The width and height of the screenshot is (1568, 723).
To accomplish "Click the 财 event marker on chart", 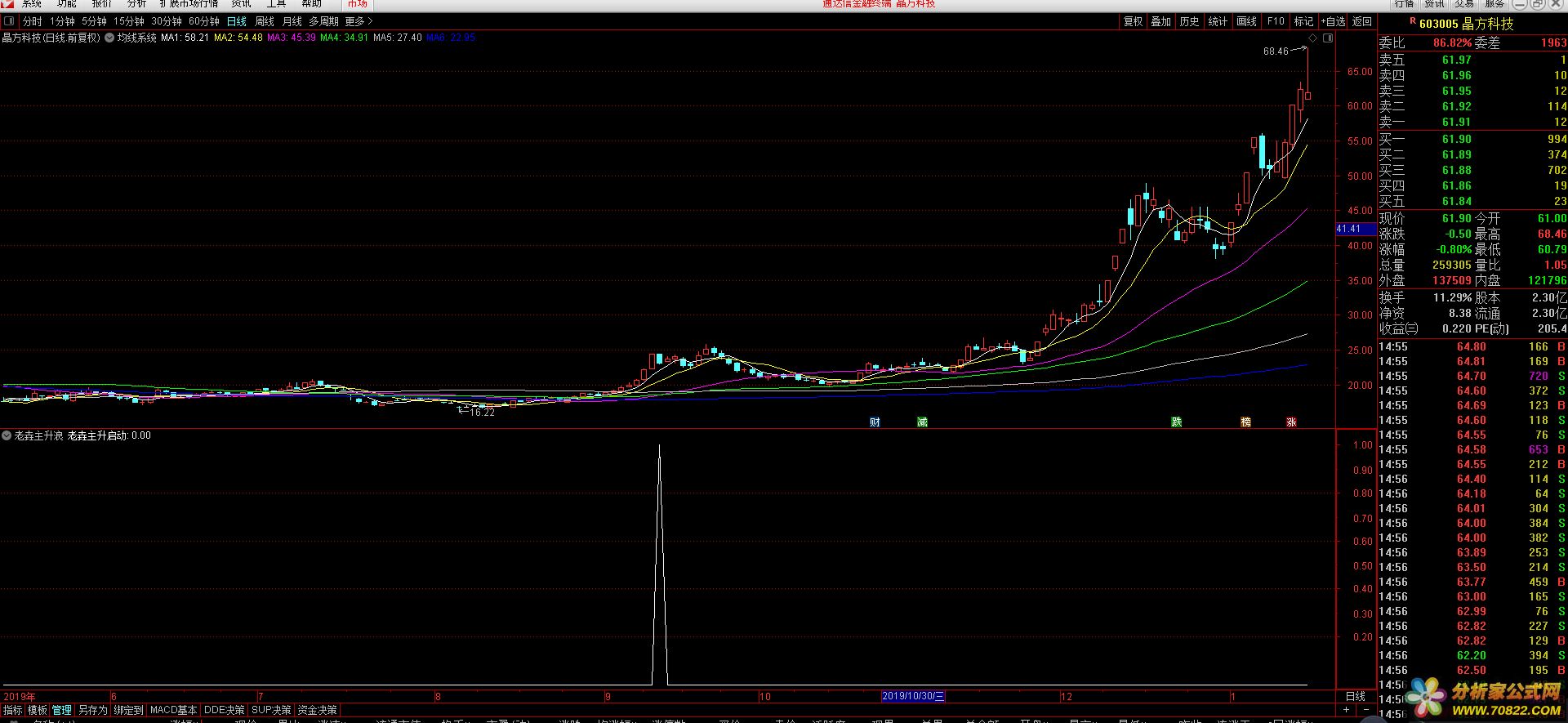I will (875, 422).
